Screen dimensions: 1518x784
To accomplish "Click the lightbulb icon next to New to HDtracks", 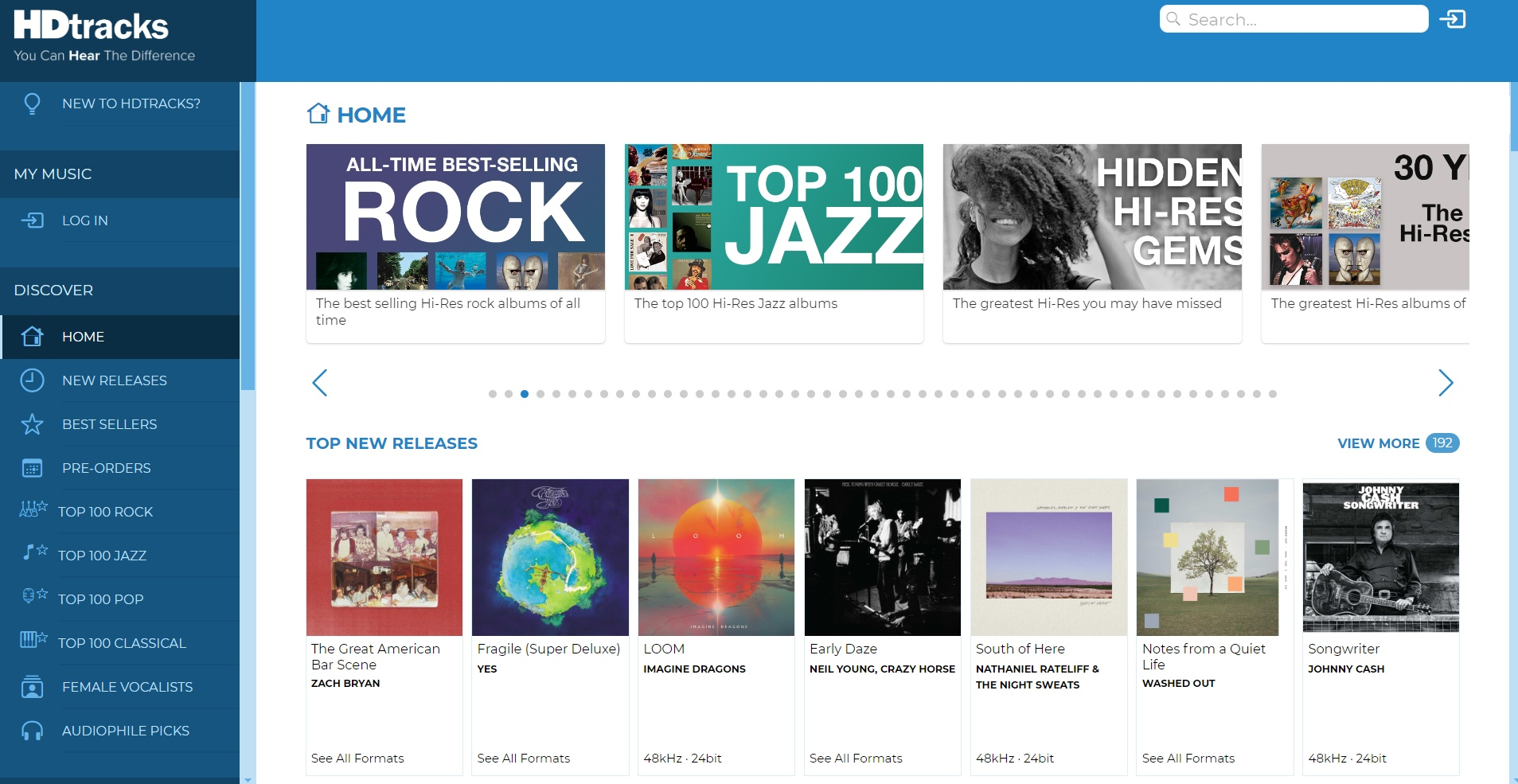I will [x=32, y=103].
